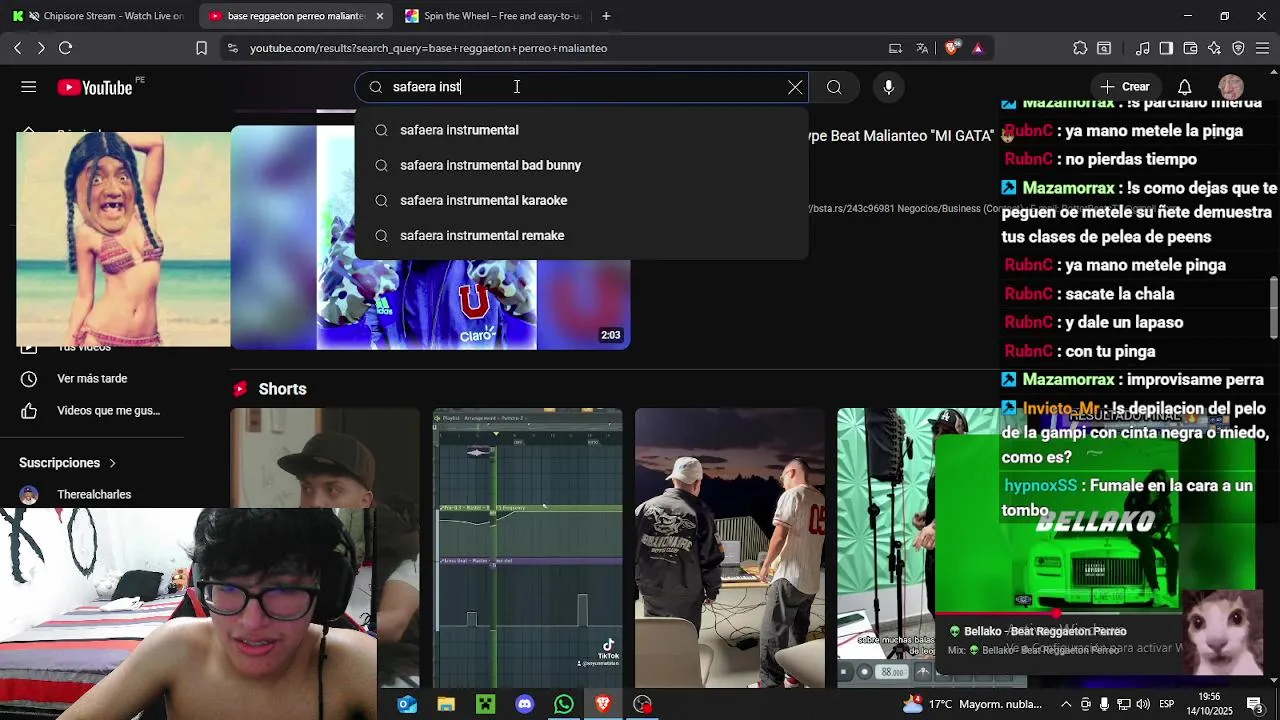Open the microphone icon in the system tray
The image size is (1280, 720).
tap(1104, 704)
